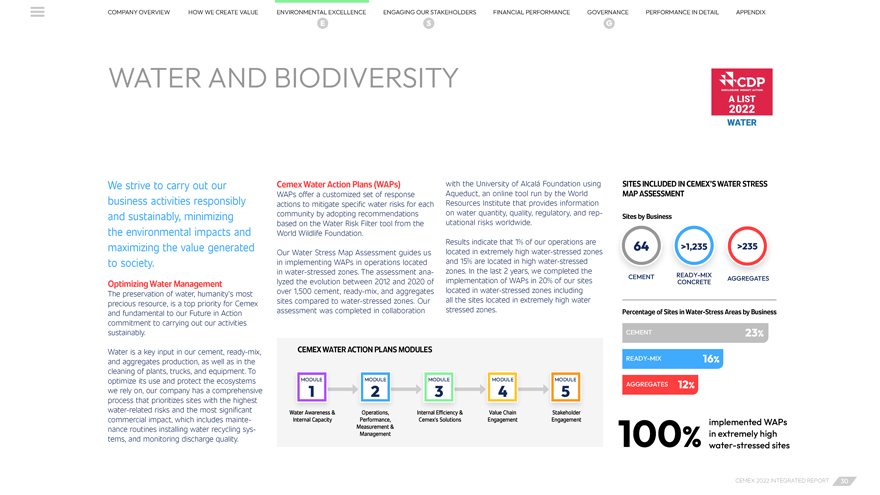Go to Company Overview section

139,12
